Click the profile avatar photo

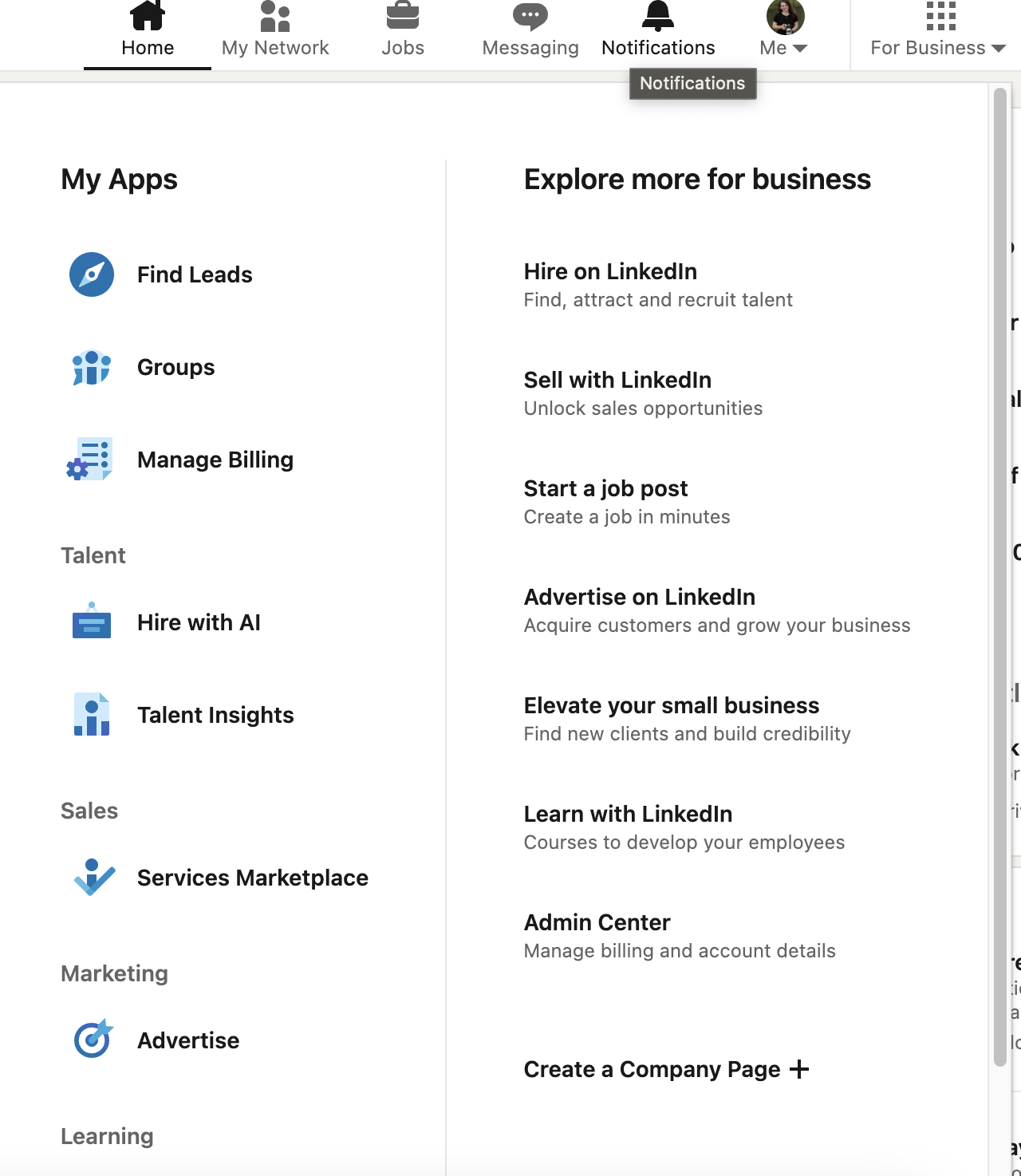click(786, 16)
